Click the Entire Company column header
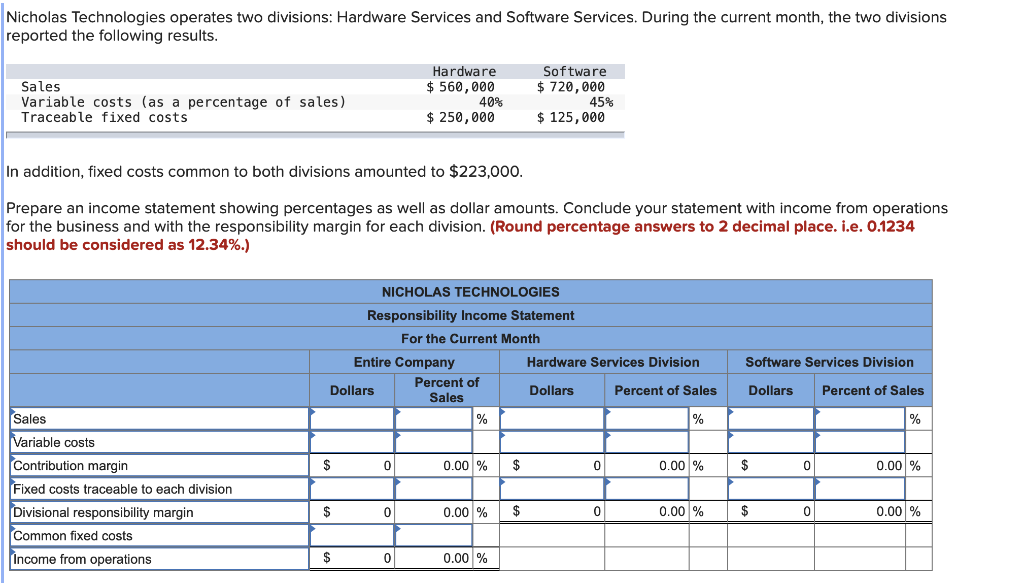Viewport: 1024px width, 583px height. point(404,361)
